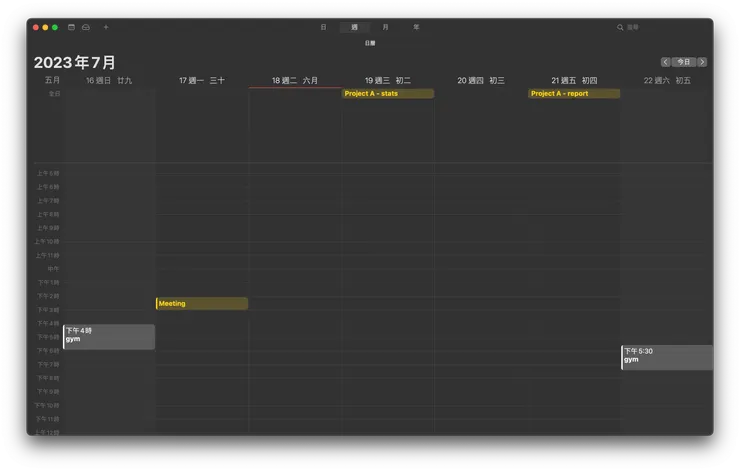The height and width of the screenshot is (471, 740).
Task: Click the 2023年7月 title
Action: (75, 62)
